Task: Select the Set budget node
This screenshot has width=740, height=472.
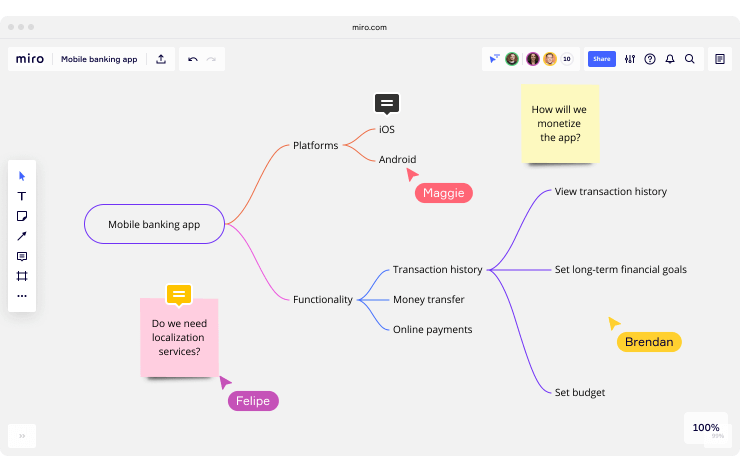Action: click(580, 392)
